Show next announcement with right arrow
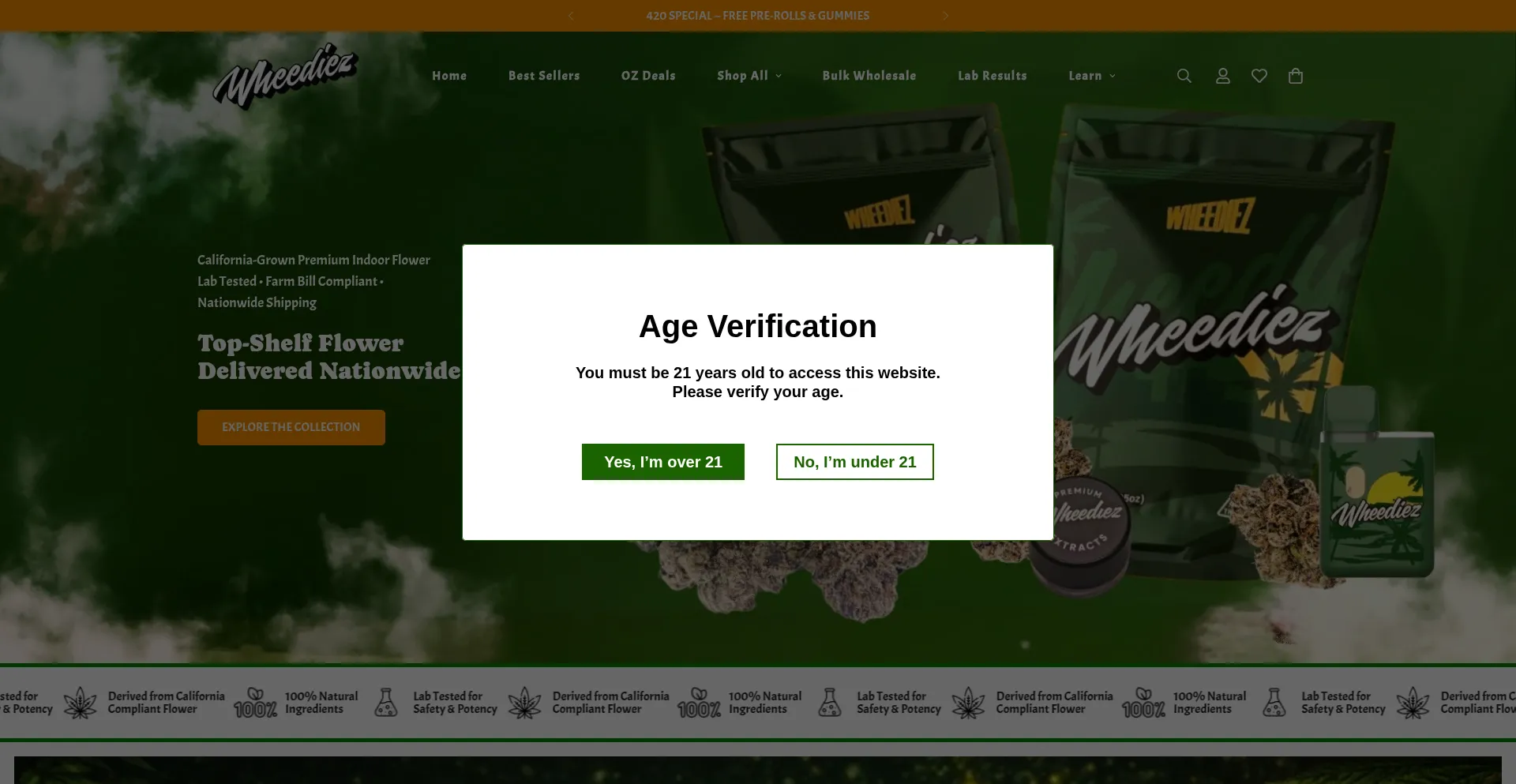The height and width of the screenshot is (784, 1516). click(x=945, y=16)
